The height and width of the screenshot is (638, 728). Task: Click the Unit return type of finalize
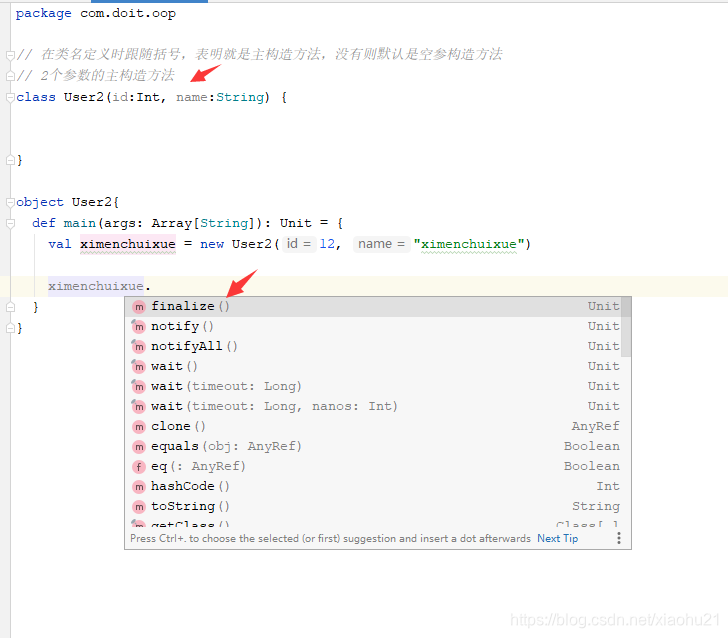coord(604,306)
